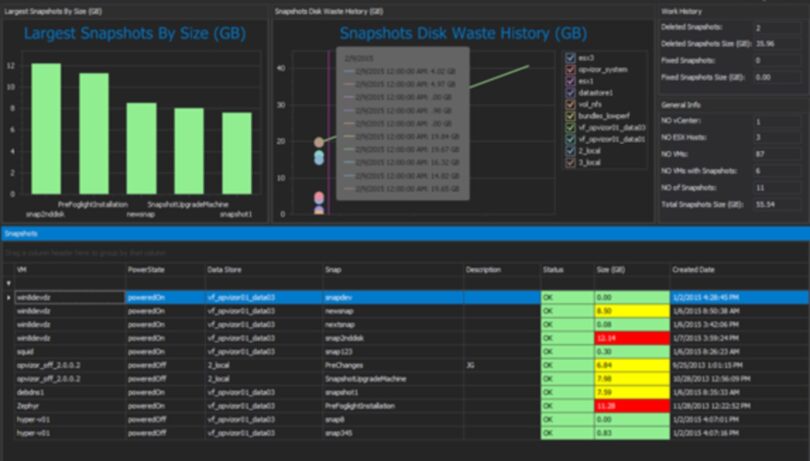Image resolution: width=810 pixels, height=461 pixels.
Task: Click the red 12.14 size cell
Action: pos(632,338)
